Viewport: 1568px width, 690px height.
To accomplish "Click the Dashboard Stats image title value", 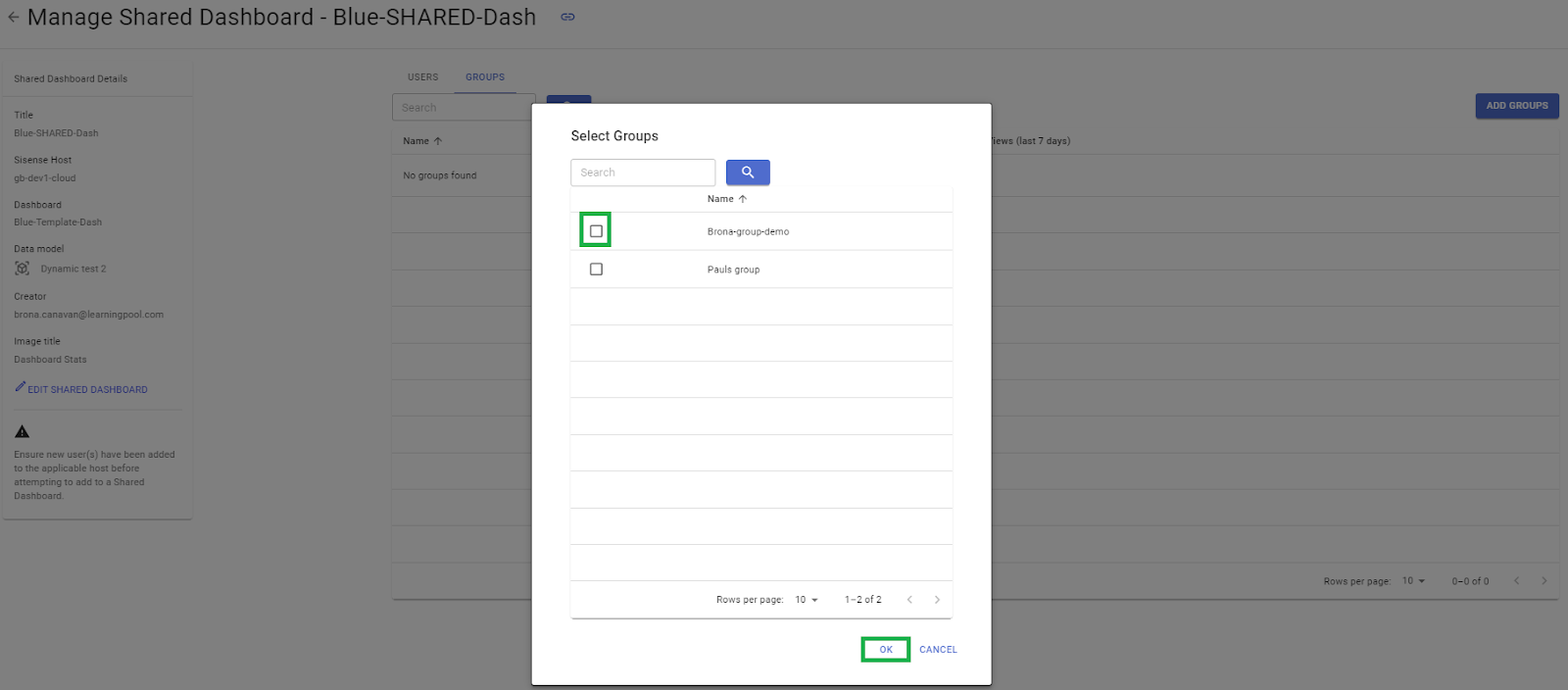I will 50,360.
